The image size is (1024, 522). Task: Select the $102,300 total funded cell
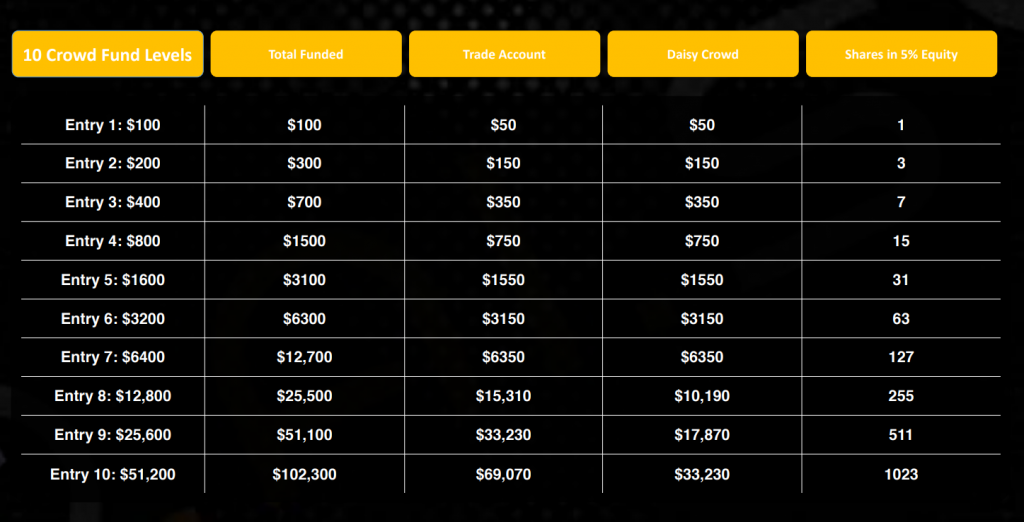coord(304,474)
